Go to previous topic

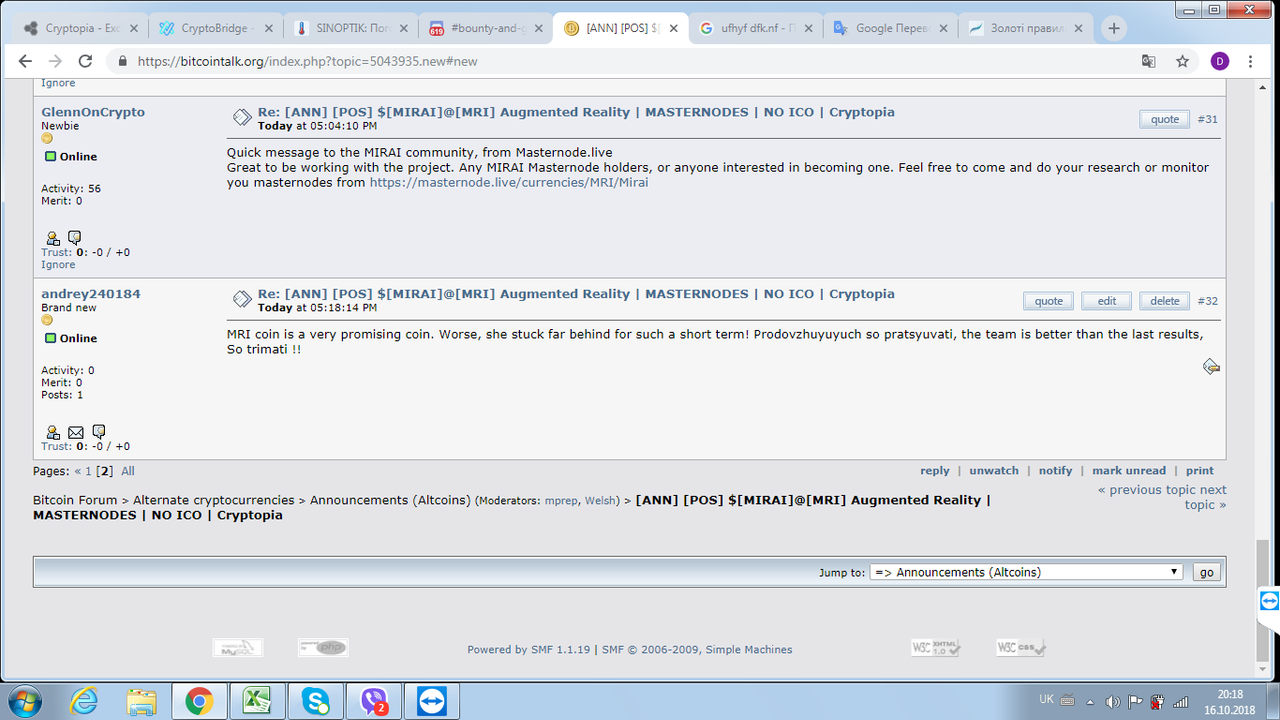point(1145,490)
